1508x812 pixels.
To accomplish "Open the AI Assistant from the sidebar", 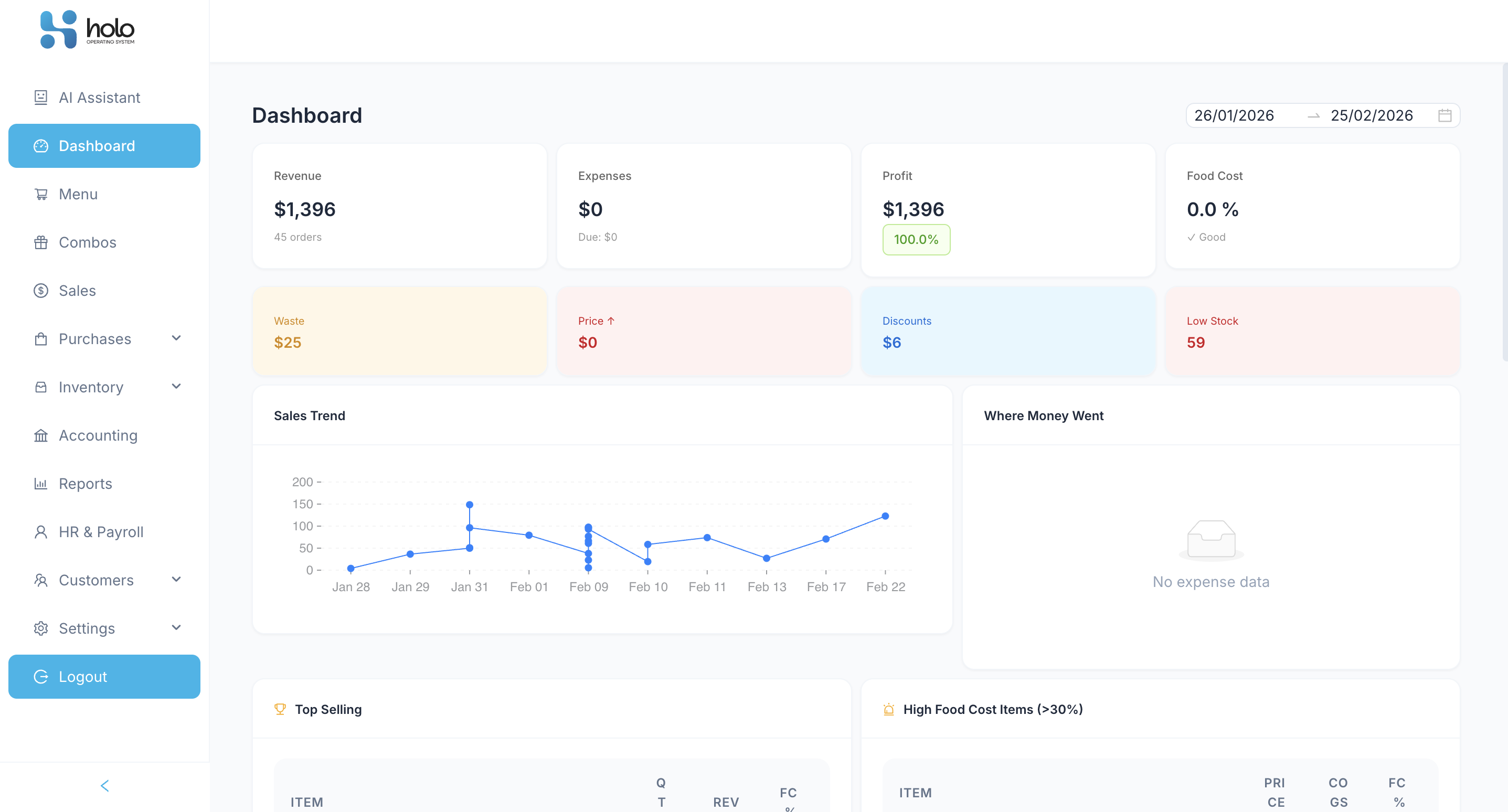I will (x=99, y=97).
